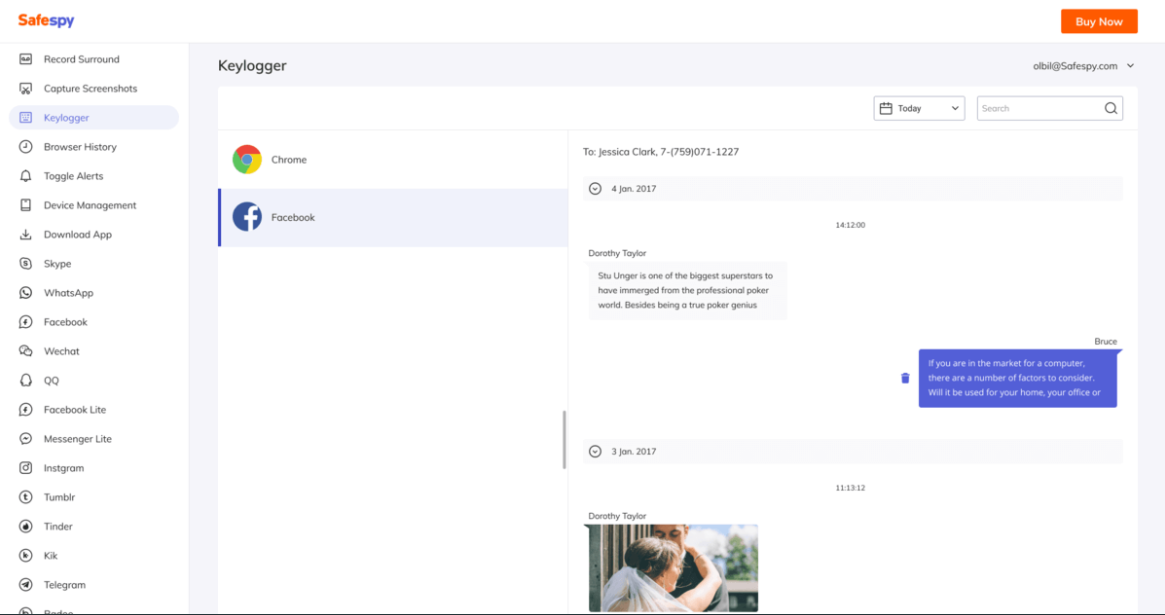The height and width of the screenshot is (615, 1165).
Task: Click the Skype icon in the sidebar
Action: click(25, 264)
